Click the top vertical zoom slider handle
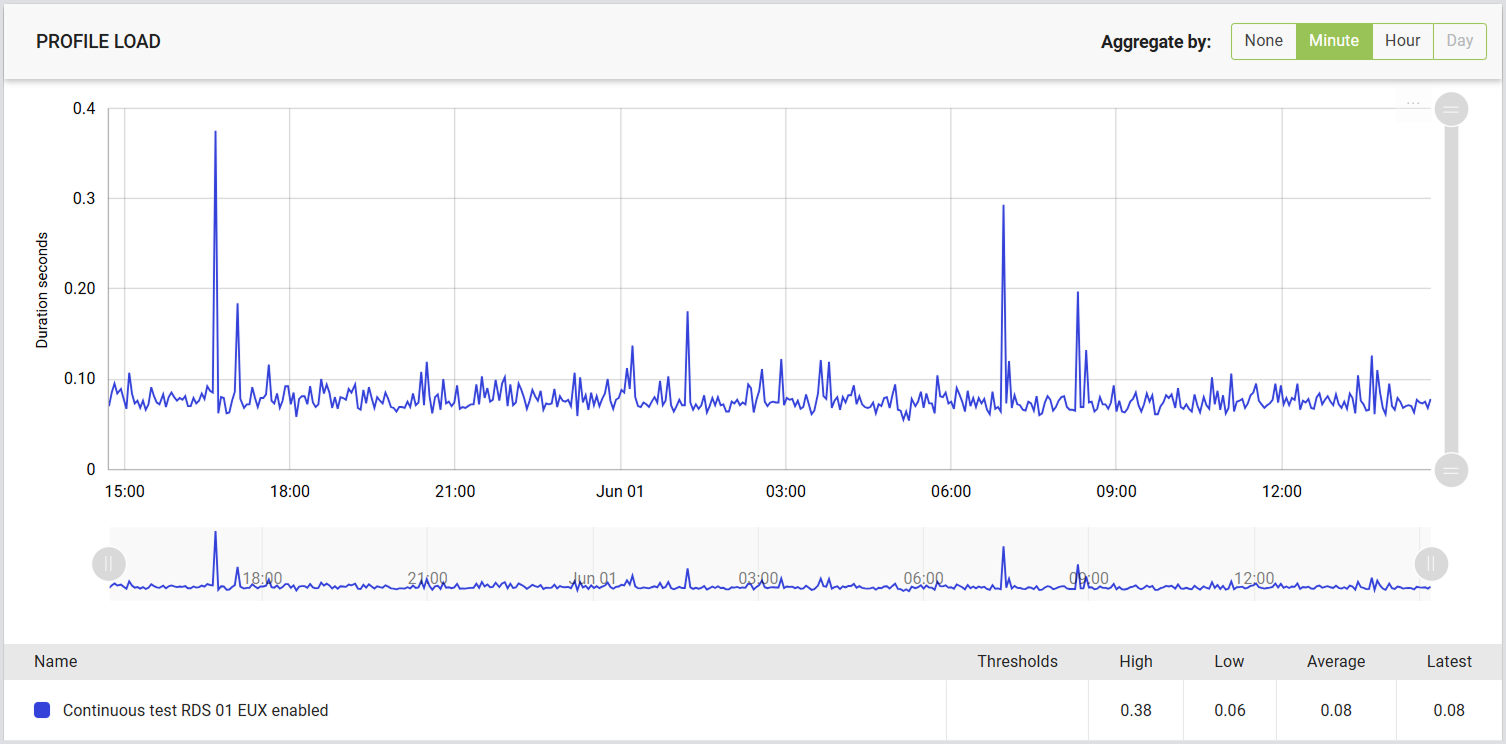The width and height of the screenshot is (1506, 744). coord(1451,108)
